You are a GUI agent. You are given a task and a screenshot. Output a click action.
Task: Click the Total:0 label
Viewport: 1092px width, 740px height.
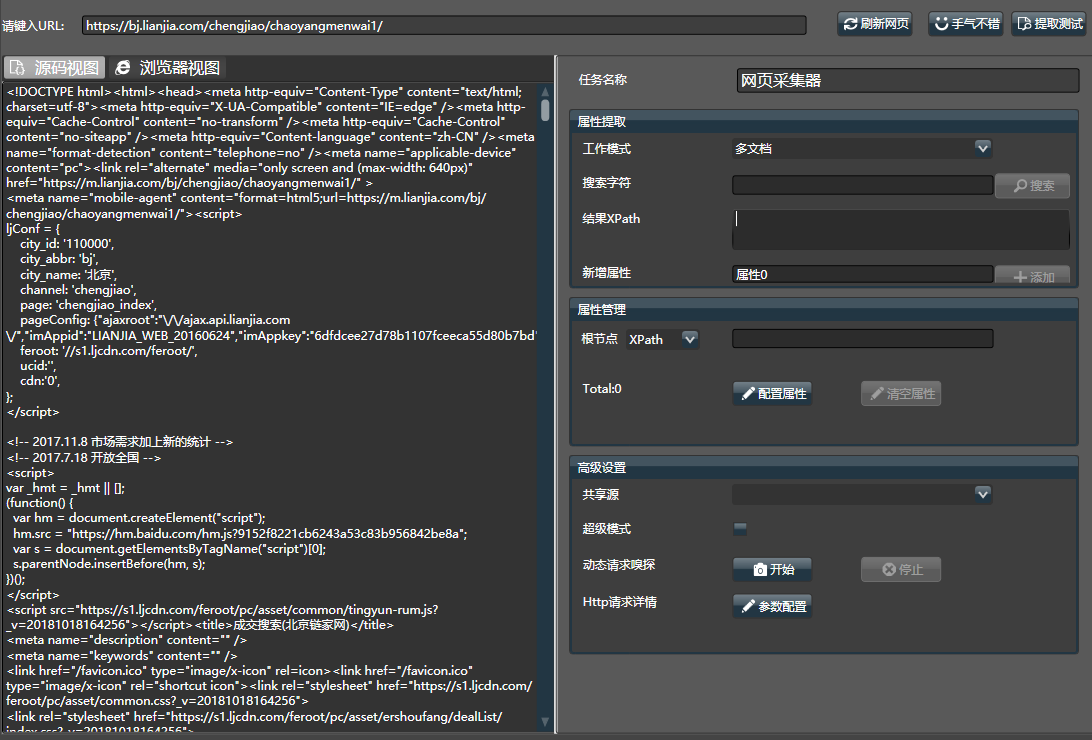click(602, 388)
